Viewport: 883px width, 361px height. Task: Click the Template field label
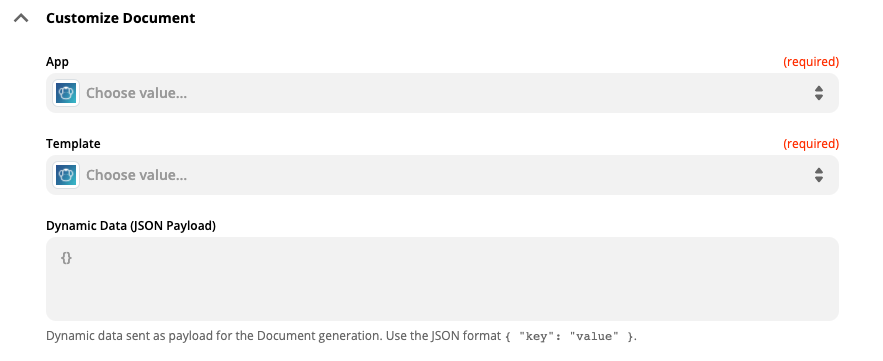tap(73, 144)
